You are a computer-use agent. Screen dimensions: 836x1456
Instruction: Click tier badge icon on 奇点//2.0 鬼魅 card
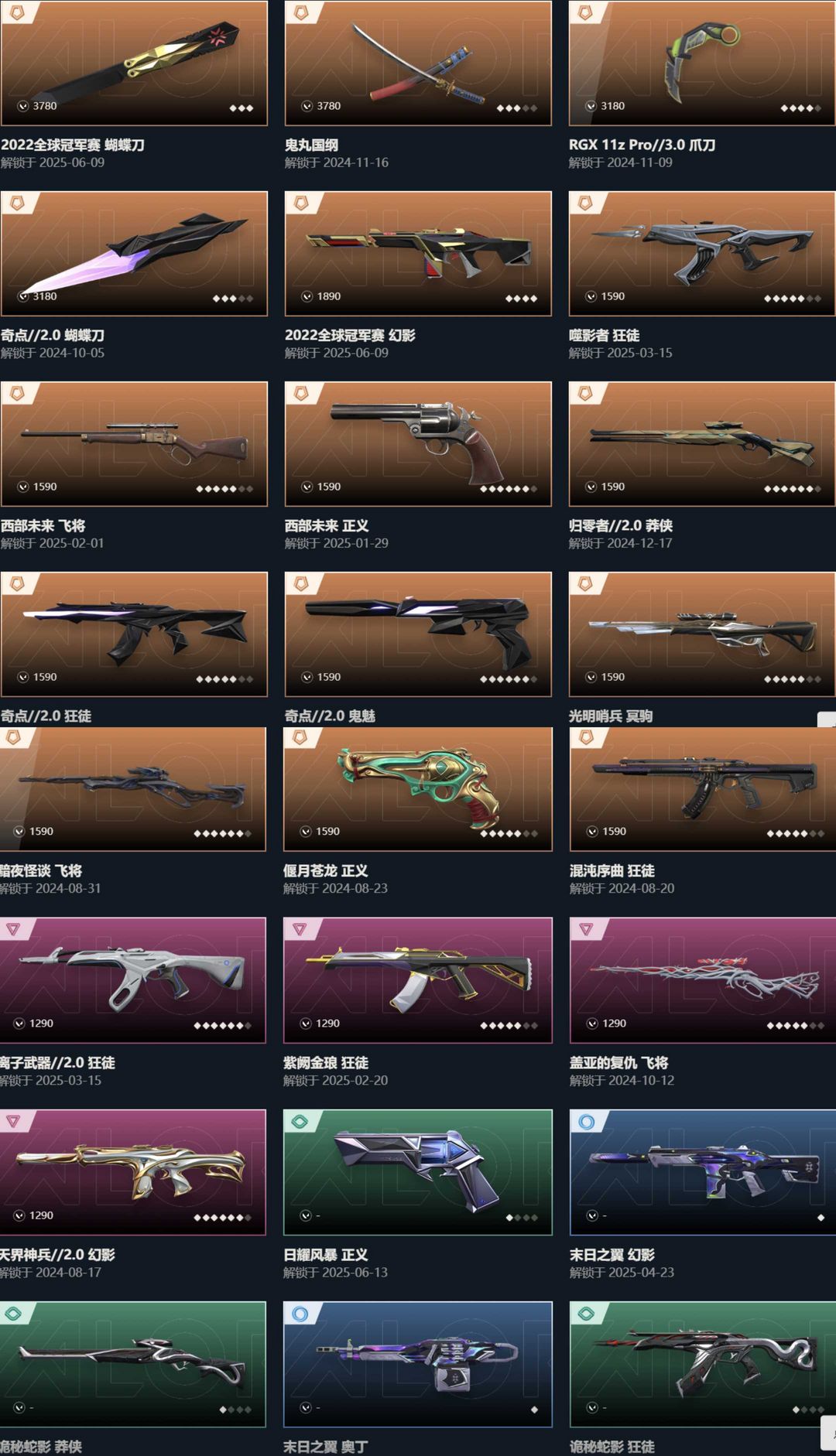pyautogui.click(x=301, y=583)
